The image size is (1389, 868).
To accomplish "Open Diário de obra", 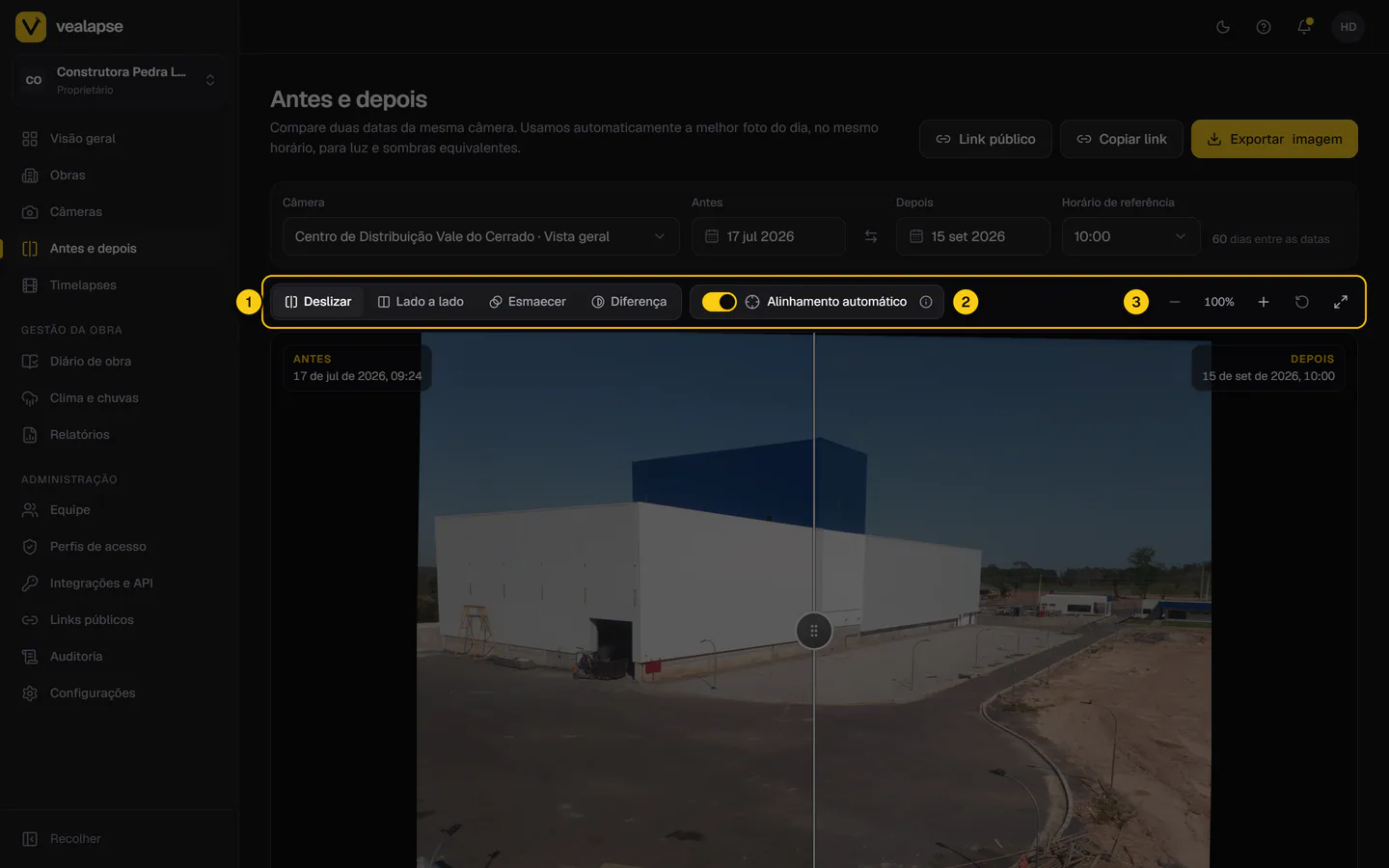I will (x=120, y=362).
